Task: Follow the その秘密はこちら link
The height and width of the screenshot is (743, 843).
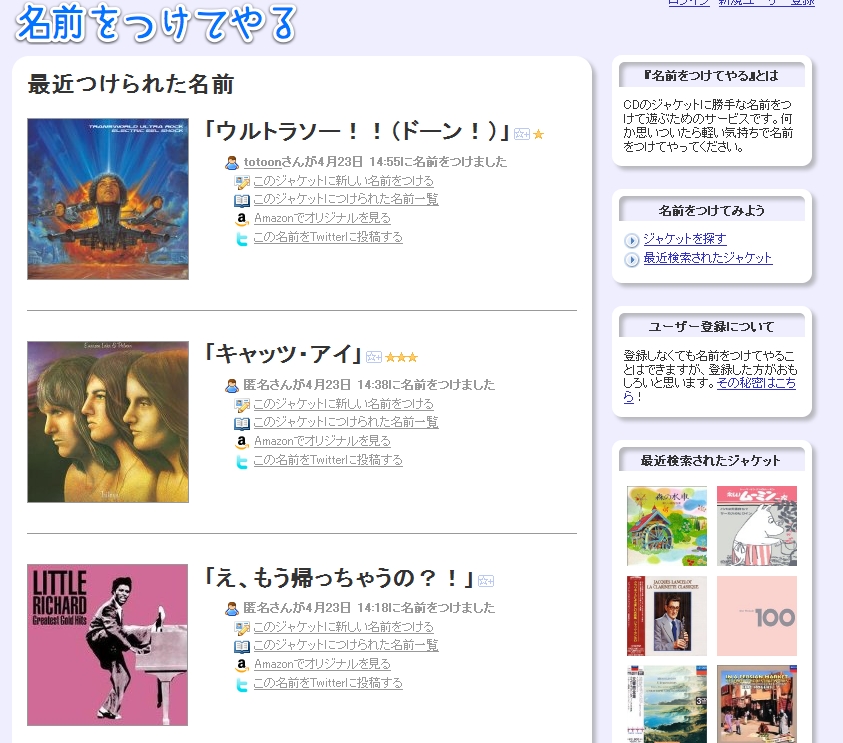Action: 756,383
